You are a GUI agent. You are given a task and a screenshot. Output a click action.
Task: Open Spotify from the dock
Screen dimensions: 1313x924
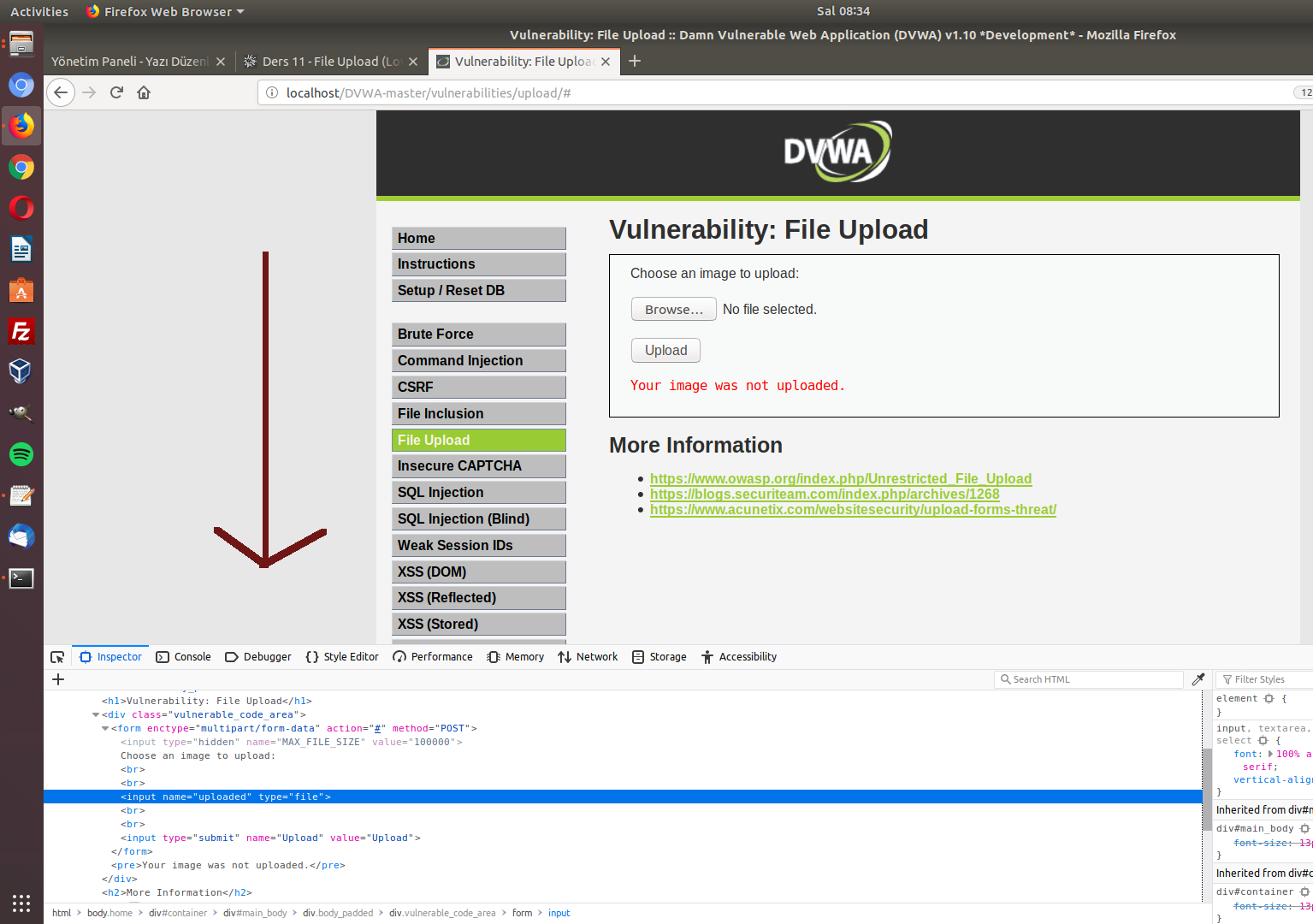coord(21,454)
